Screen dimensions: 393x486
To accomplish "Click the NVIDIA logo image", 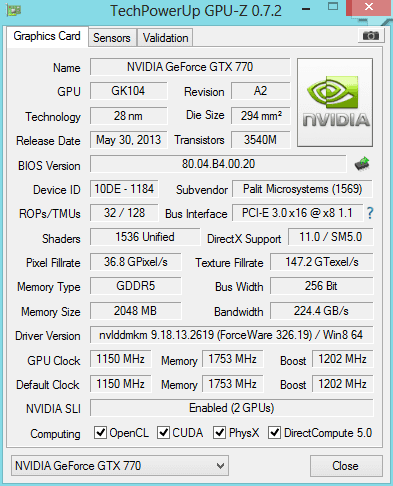I will tap(335, 103).
